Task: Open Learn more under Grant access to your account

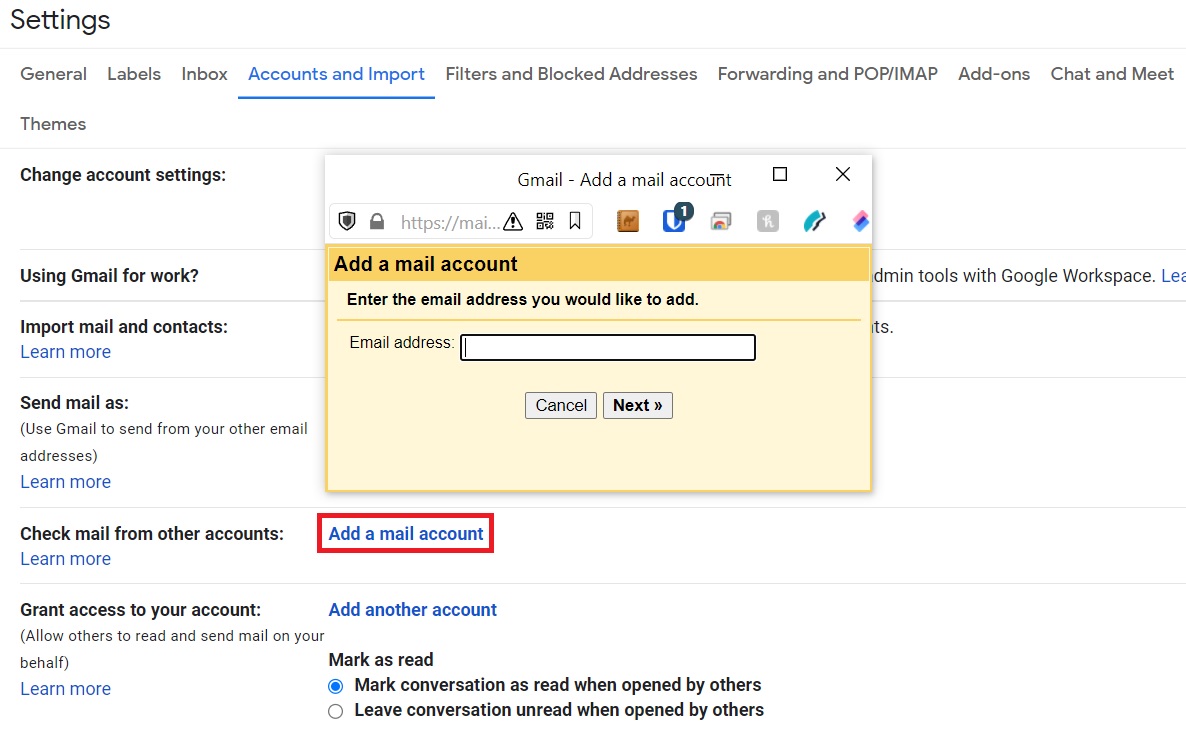Action: click(x=66, y=689)
